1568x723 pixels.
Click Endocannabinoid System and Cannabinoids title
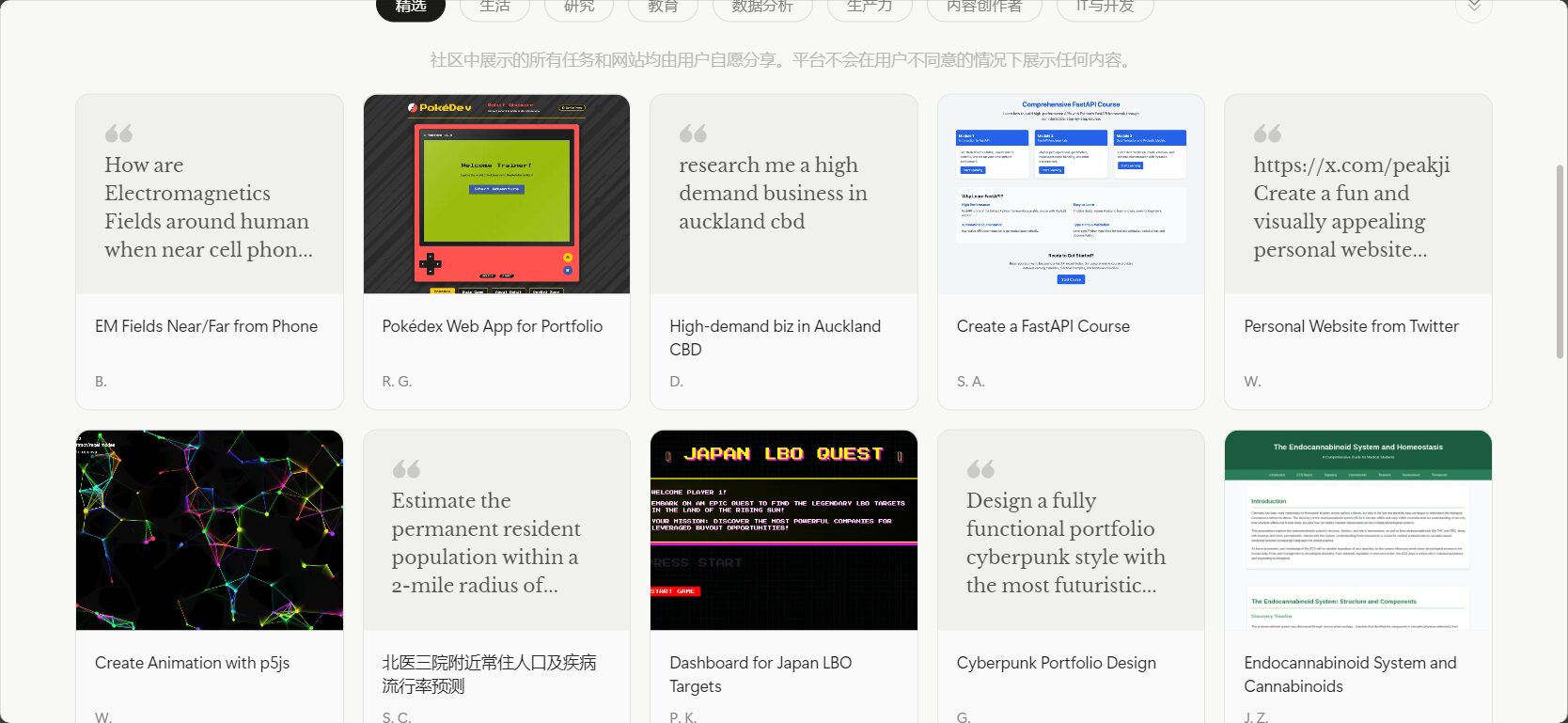tap(1350, 674)
